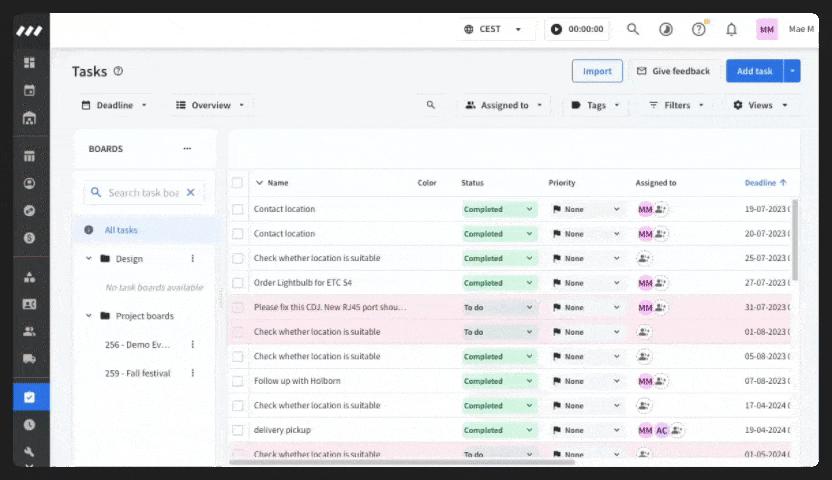Open the Tags filter dropdown
The image size is (832, 480).
[595, 105]
